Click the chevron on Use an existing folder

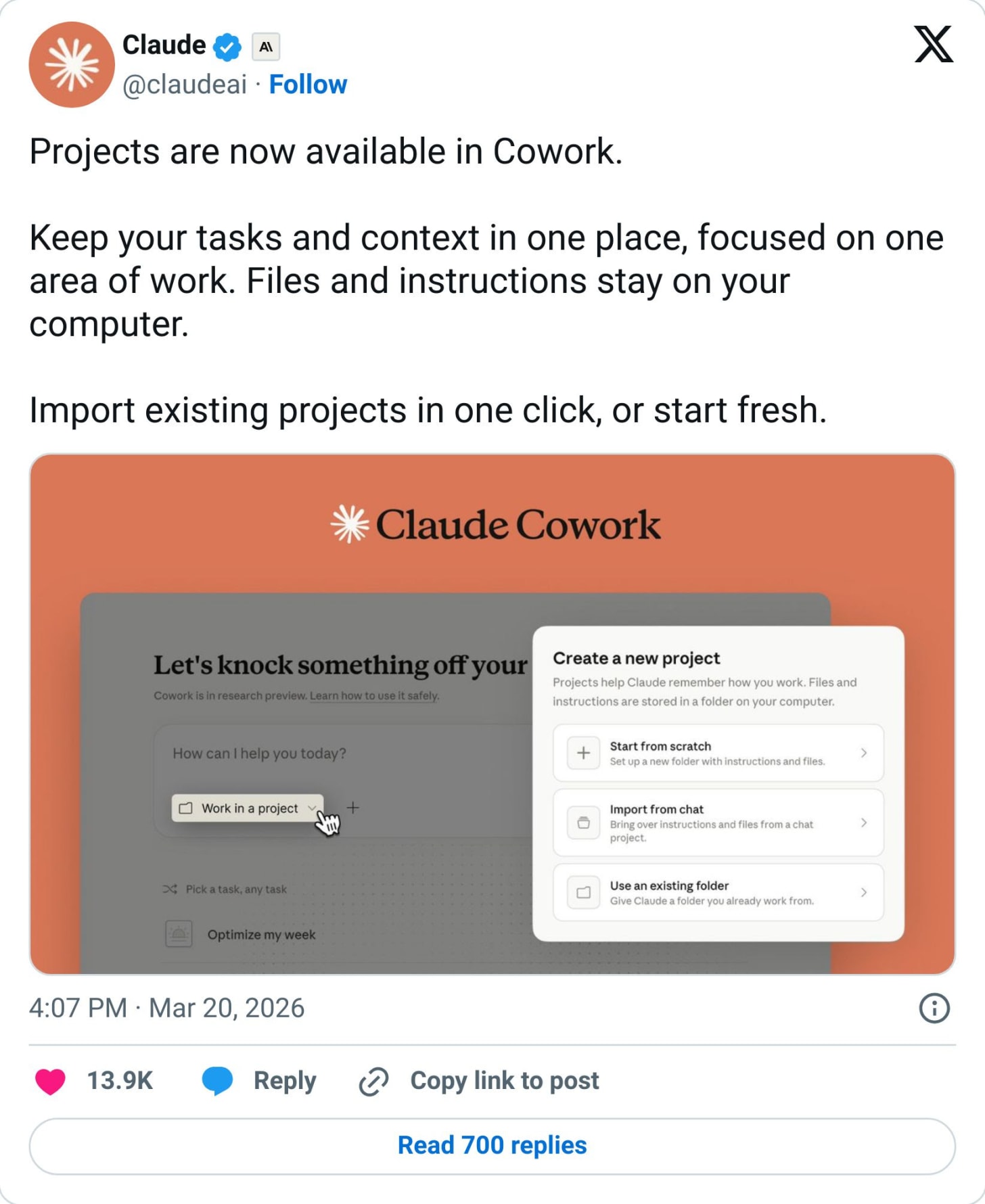(x=864, y=892)
